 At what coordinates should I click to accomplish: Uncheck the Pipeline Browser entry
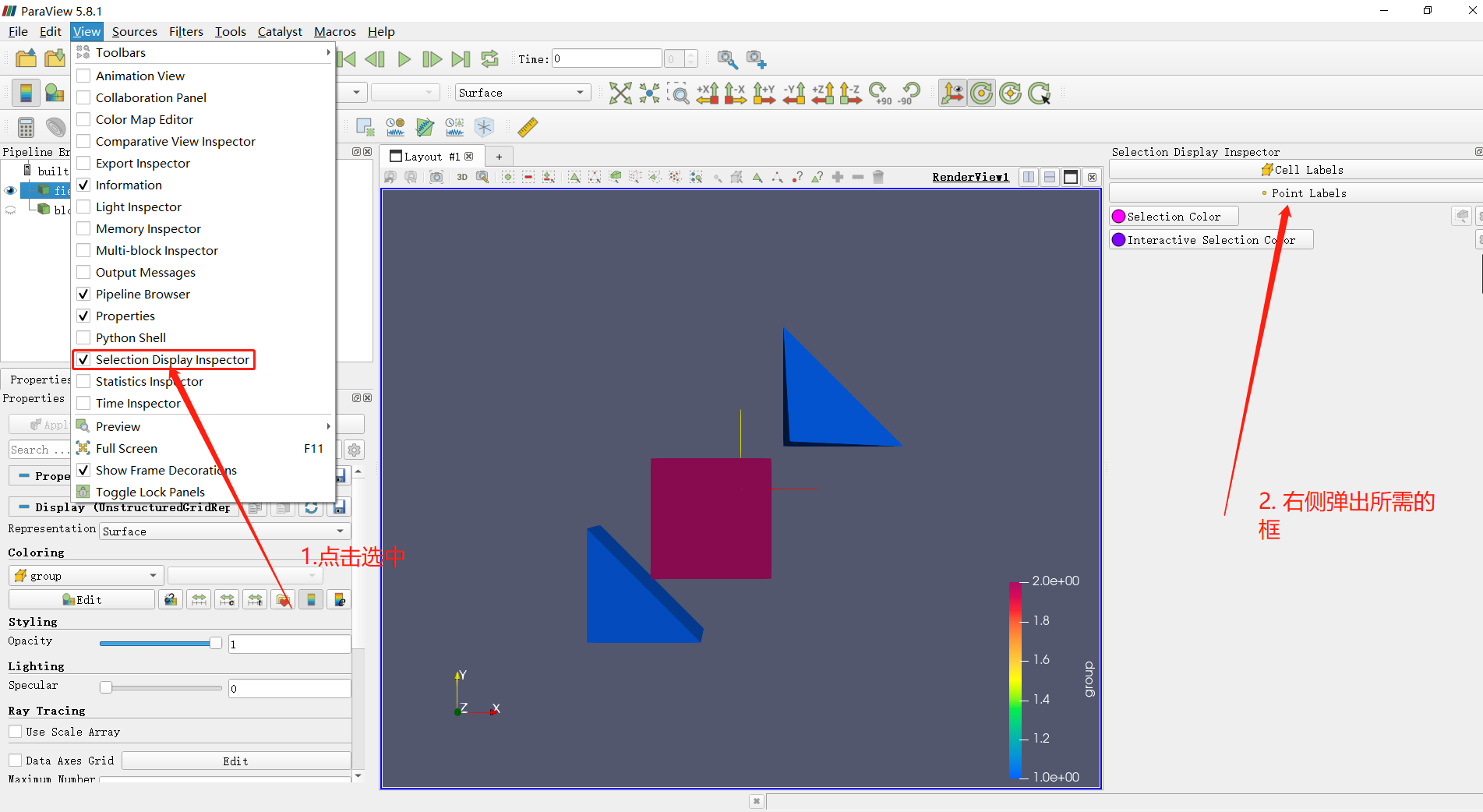click(x=84, y=294)
